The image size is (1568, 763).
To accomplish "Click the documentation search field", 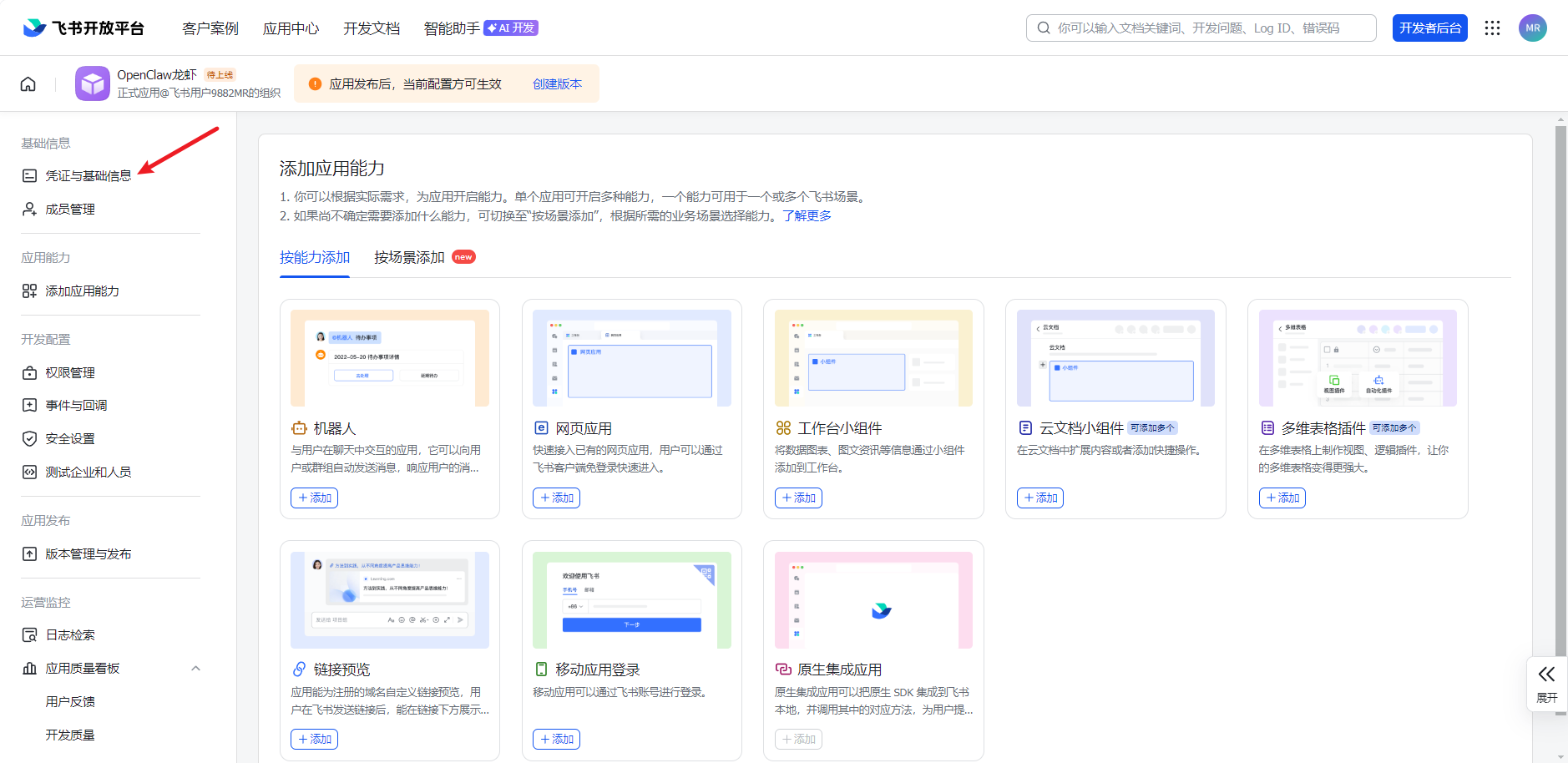I will coord(1201,28).
